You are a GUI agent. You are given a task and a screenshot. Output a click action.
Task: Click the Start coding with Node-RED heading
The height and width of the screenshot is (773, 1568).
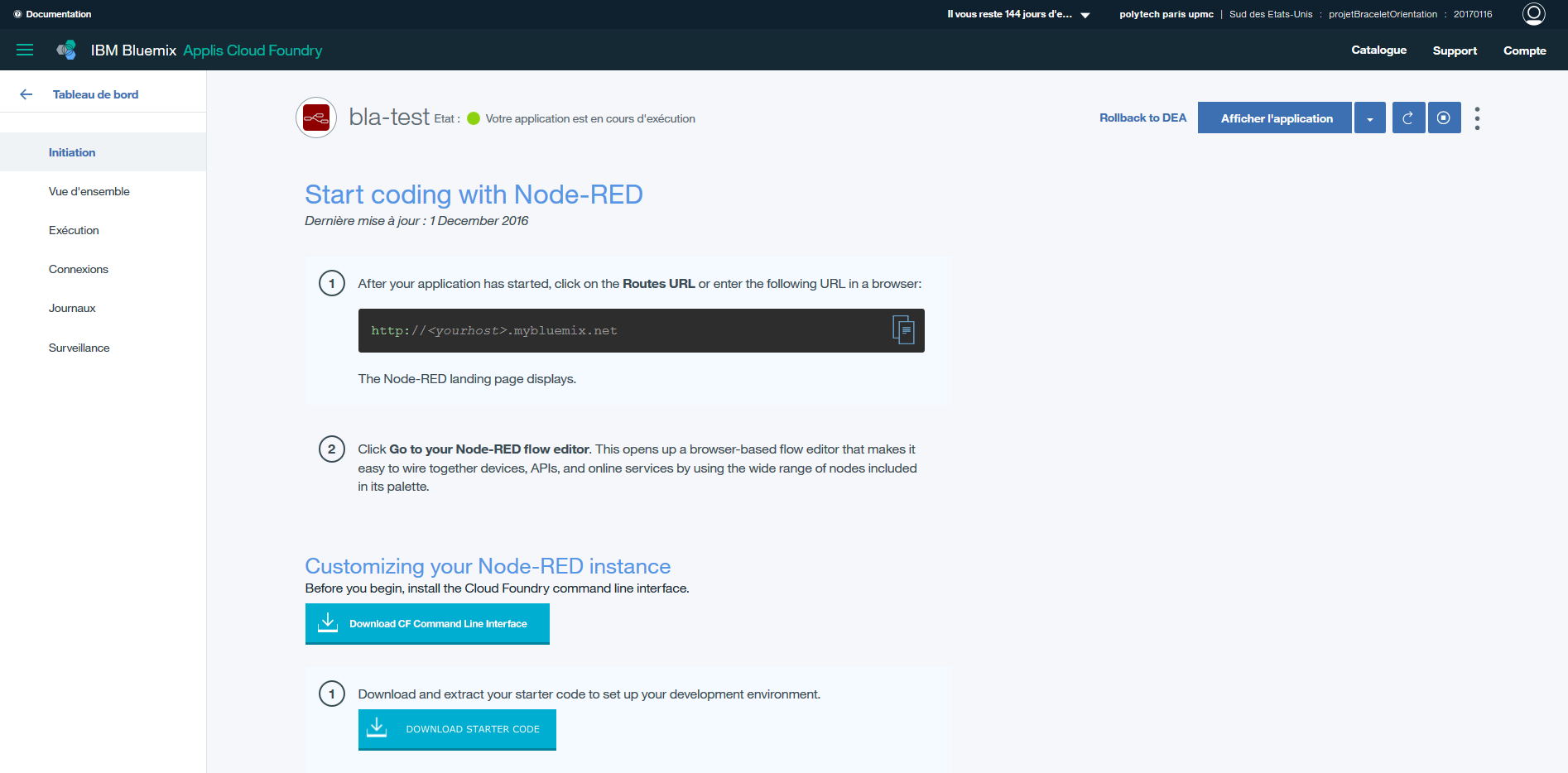(x=474, y=194)
